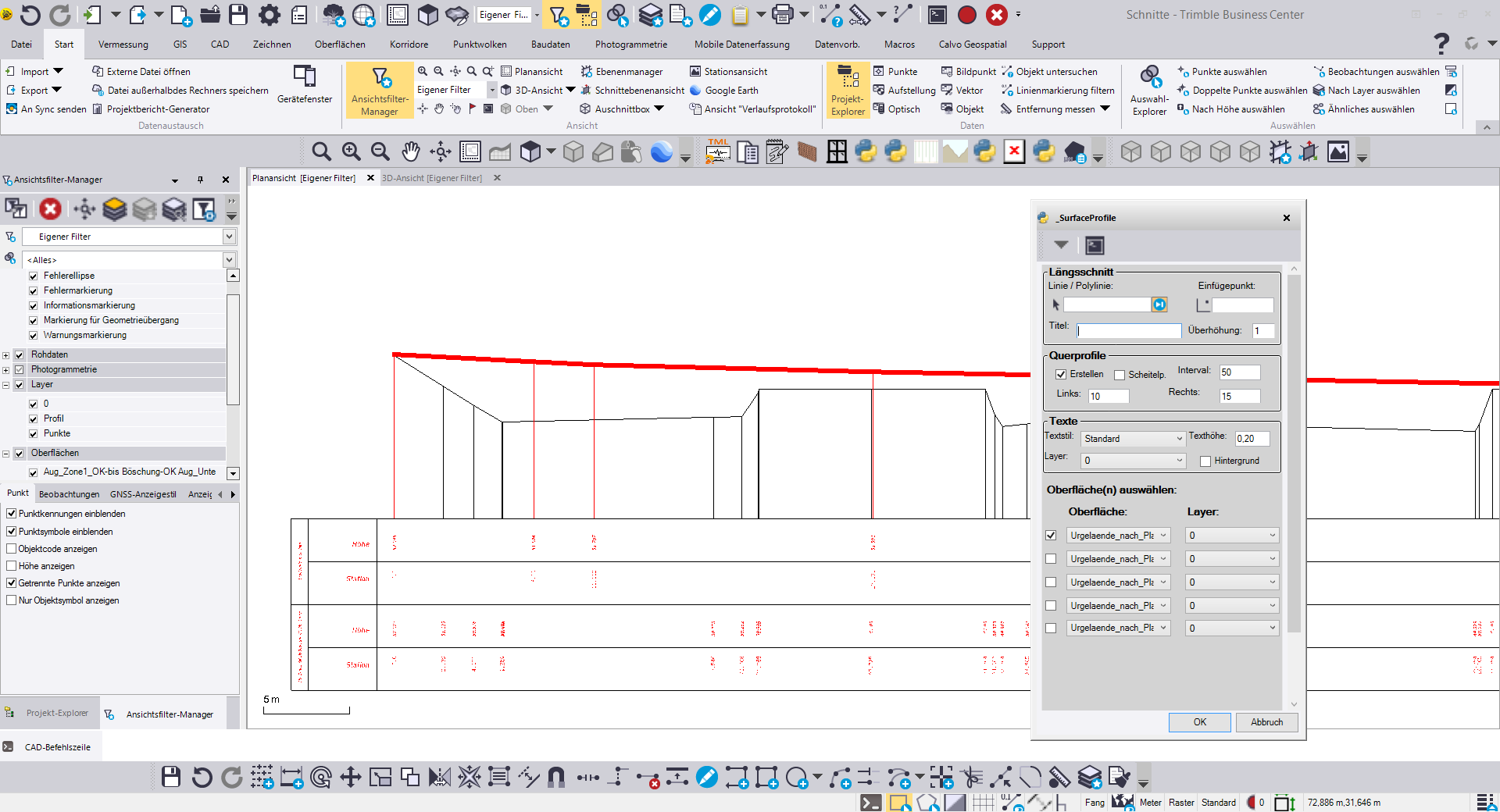
Task: Click the pick line arrow icon in SurfaceProfile
Action: tap(1055, 305)
